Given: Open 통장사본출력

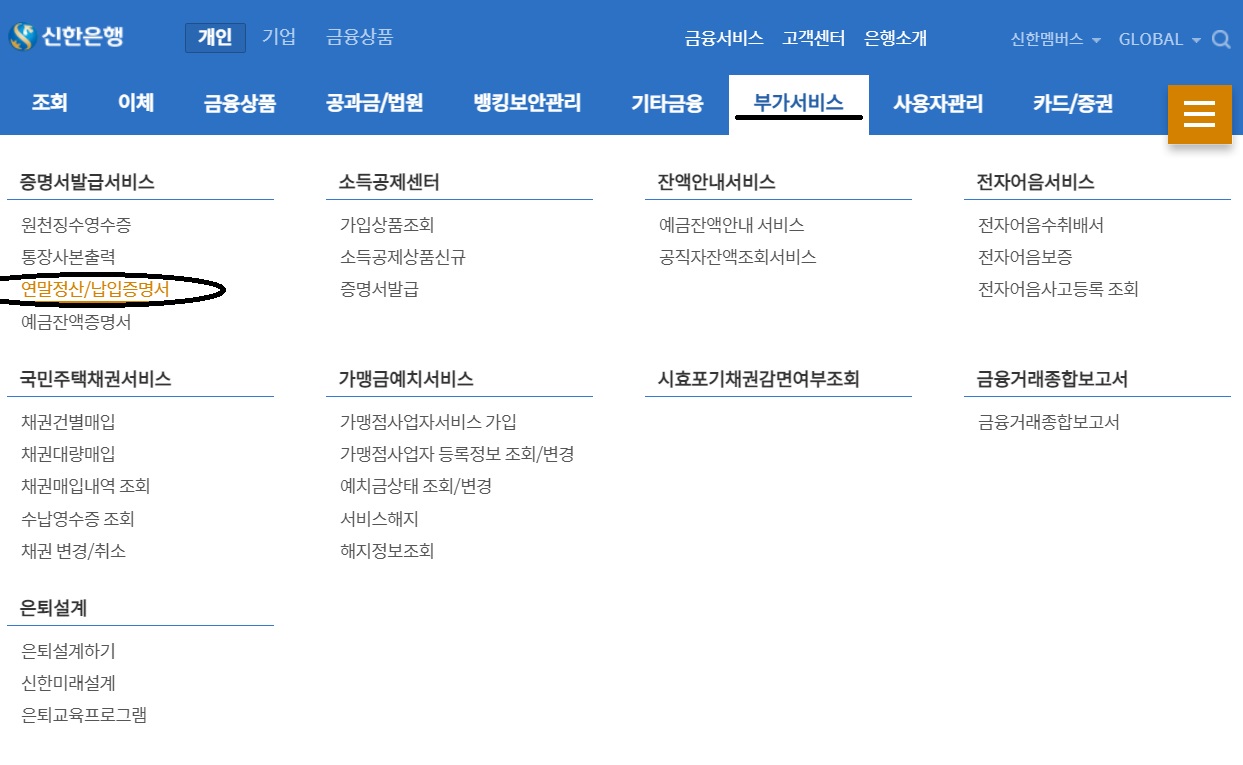Looking at the screenshot, I should [69, 257].
